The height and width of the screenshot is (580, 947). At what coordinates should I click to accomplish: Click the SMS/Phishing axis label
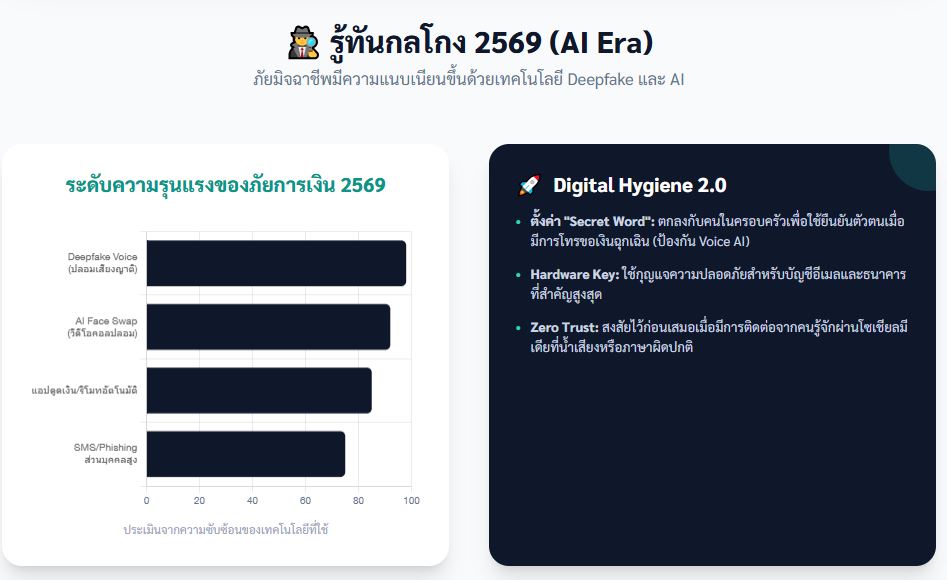(x=105, y=454)
